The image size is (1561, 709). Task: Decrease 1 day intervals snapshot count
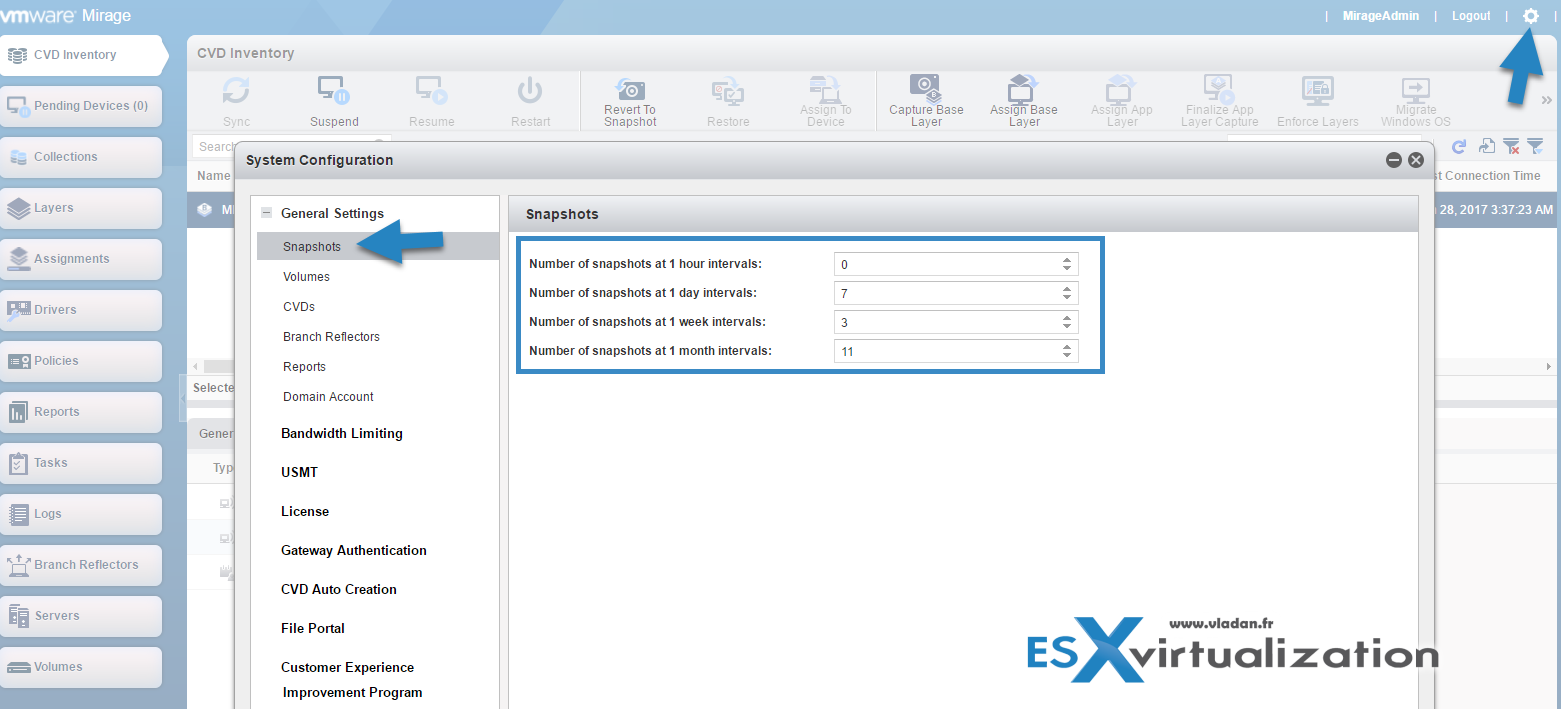pos(1067,298)
